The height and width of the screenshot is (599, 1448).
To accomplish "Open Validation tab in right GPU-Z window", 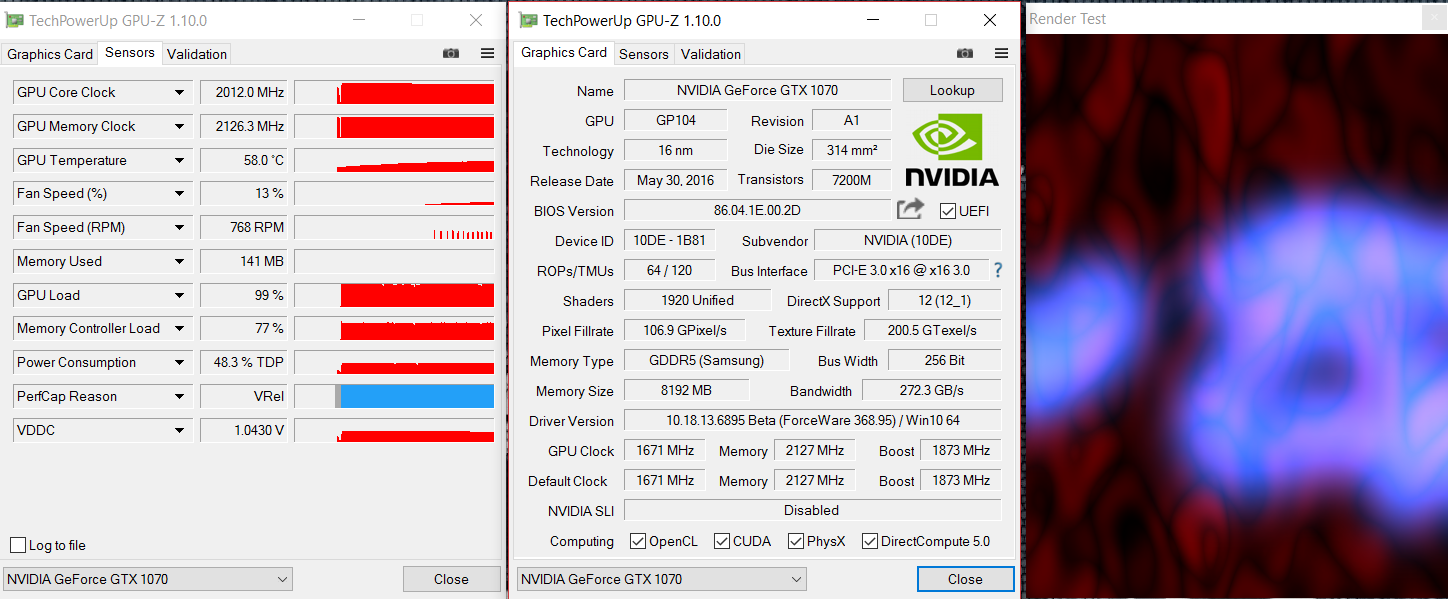I will click(x=711, y=54).
